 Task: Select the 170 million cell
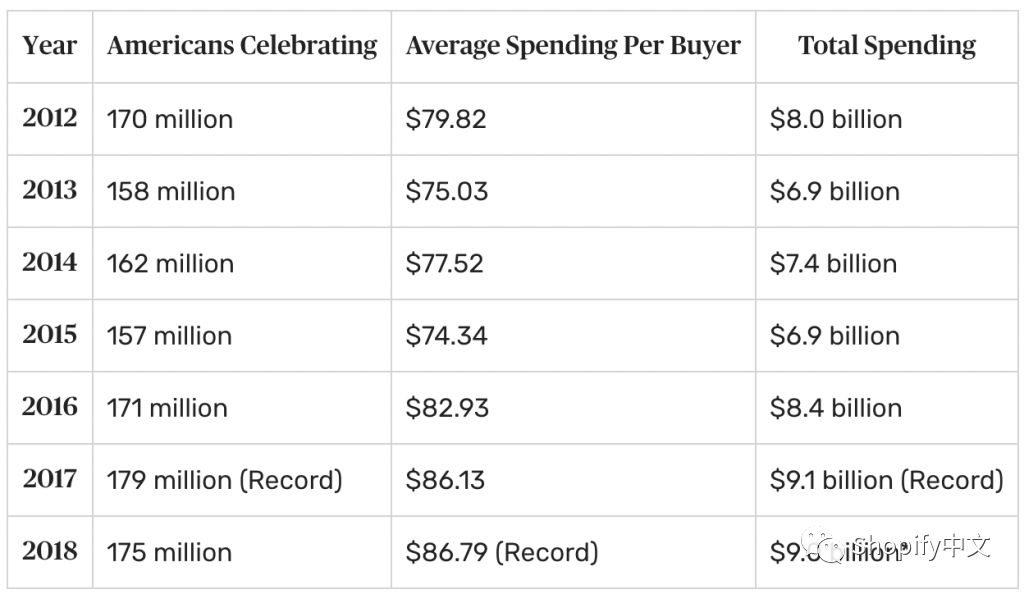170,120
